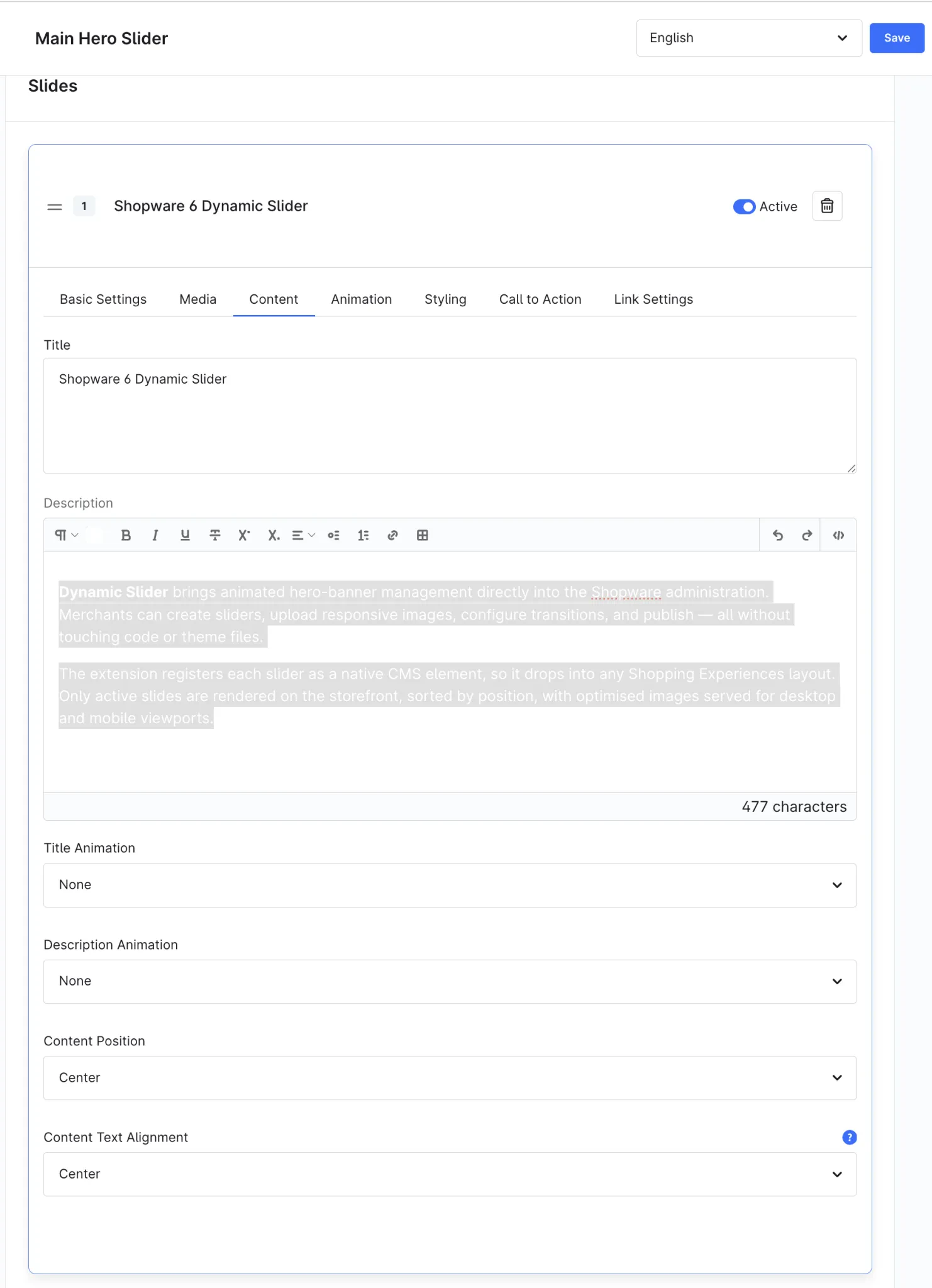Open the Content Text Alignment dropdown
The height and width of the screenshot is (1288, 932).
pos(450,1174)
